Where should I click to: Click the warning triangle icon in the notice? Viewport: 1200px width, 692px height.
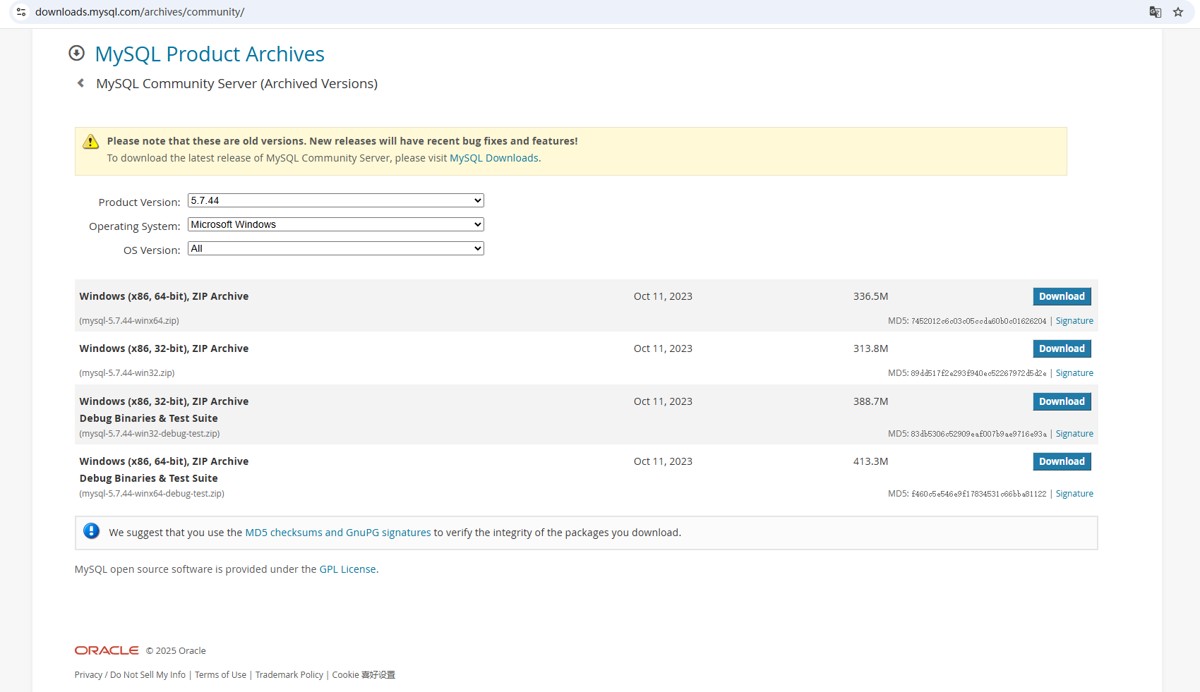pos(91,142)
